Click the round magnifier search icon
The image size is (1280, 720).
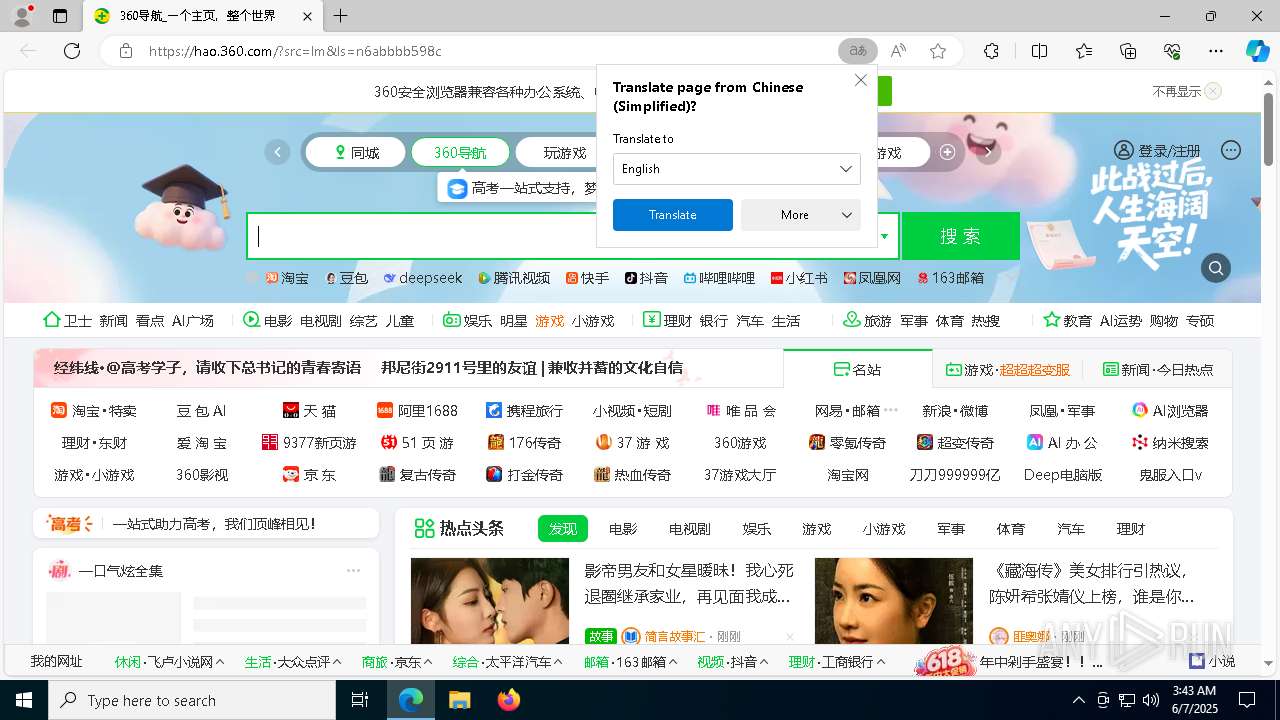click(1216, 268)
